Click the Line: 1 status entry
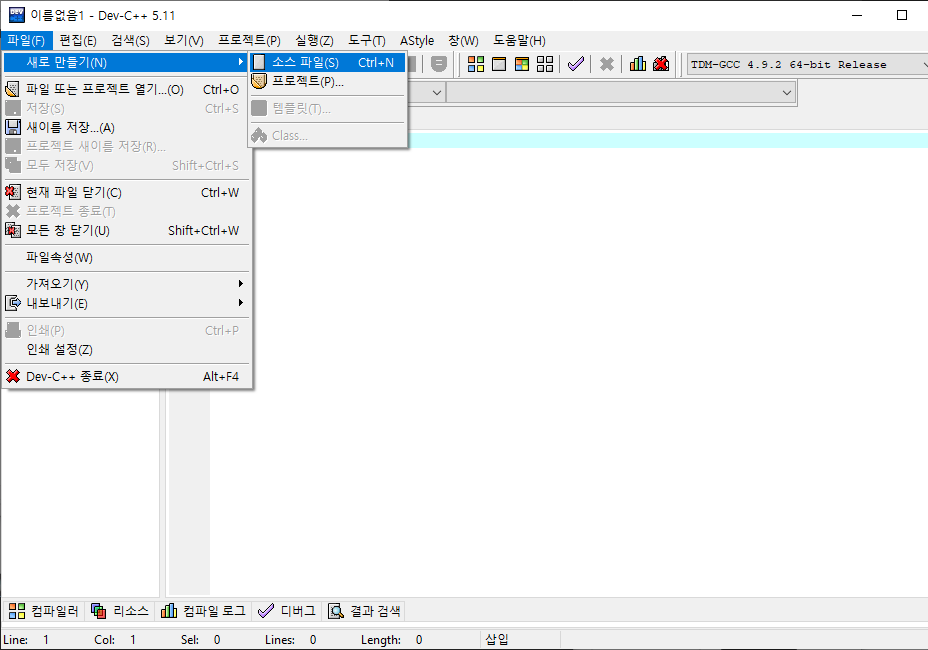Screen dimensions: 928x650 27,639
